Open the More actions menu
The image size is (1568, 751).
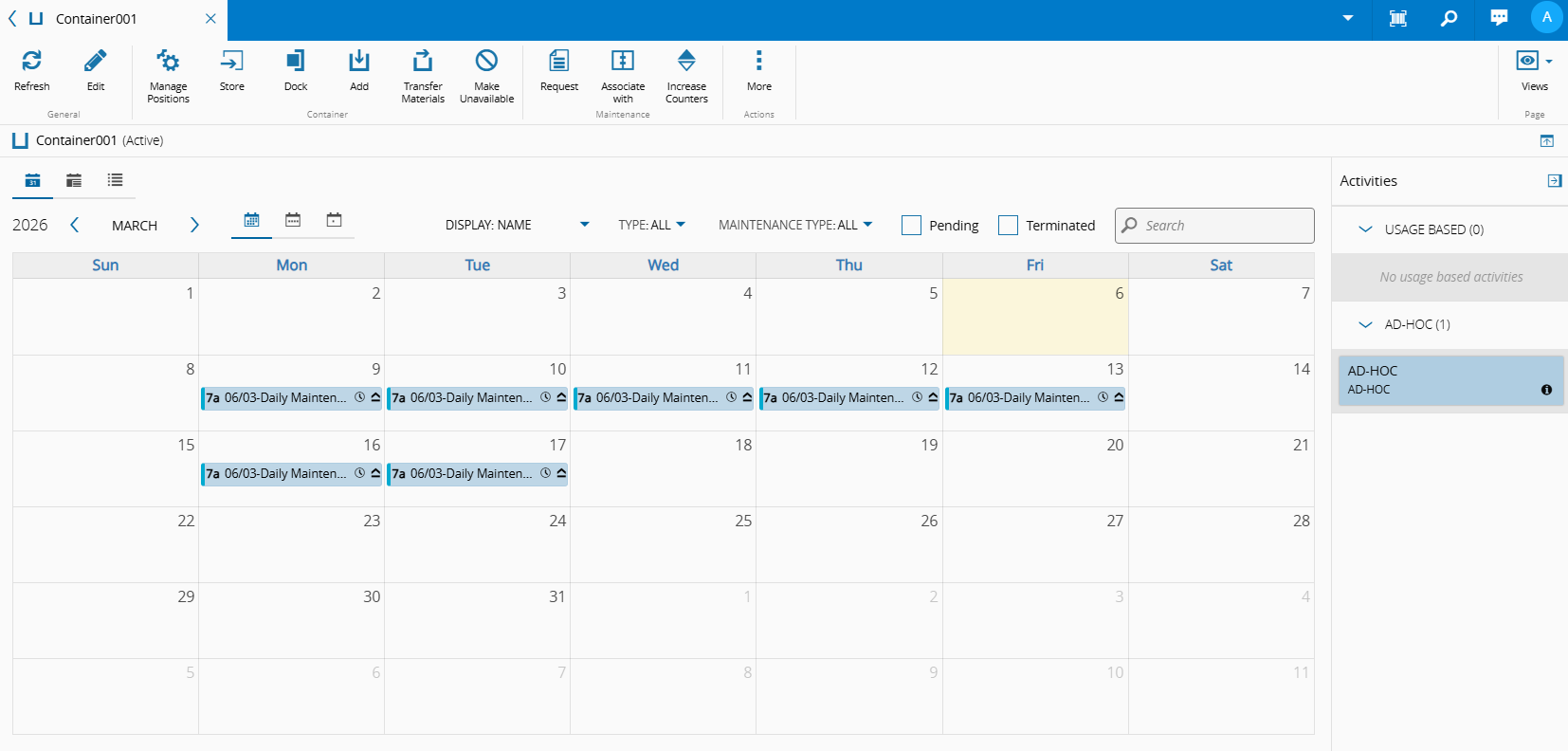[758, 63]
